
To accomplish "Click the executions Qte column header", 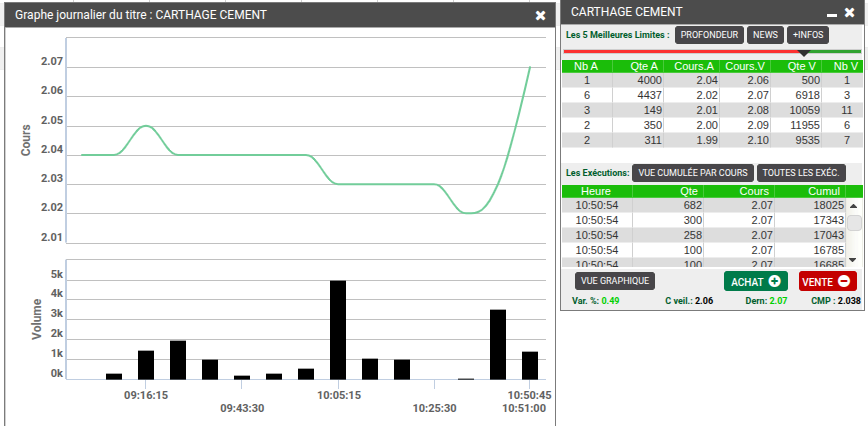I will 669,191.
